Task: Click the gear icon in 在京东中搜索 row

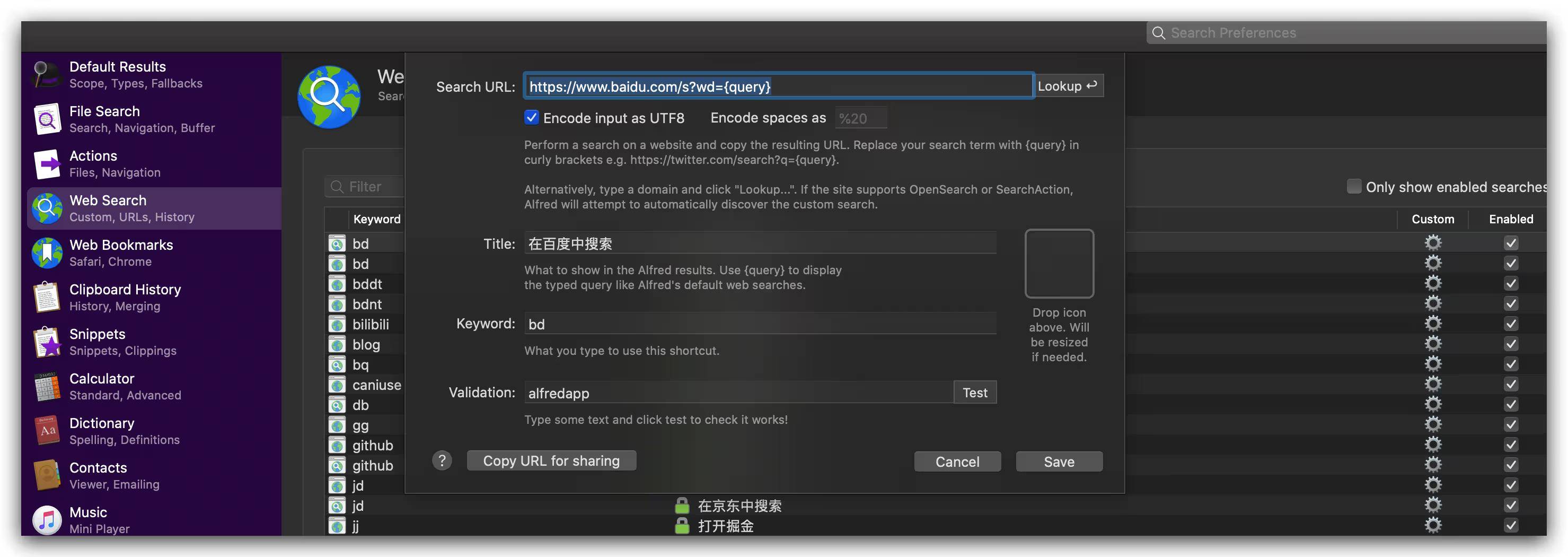Action: (x=1433, y=504)
